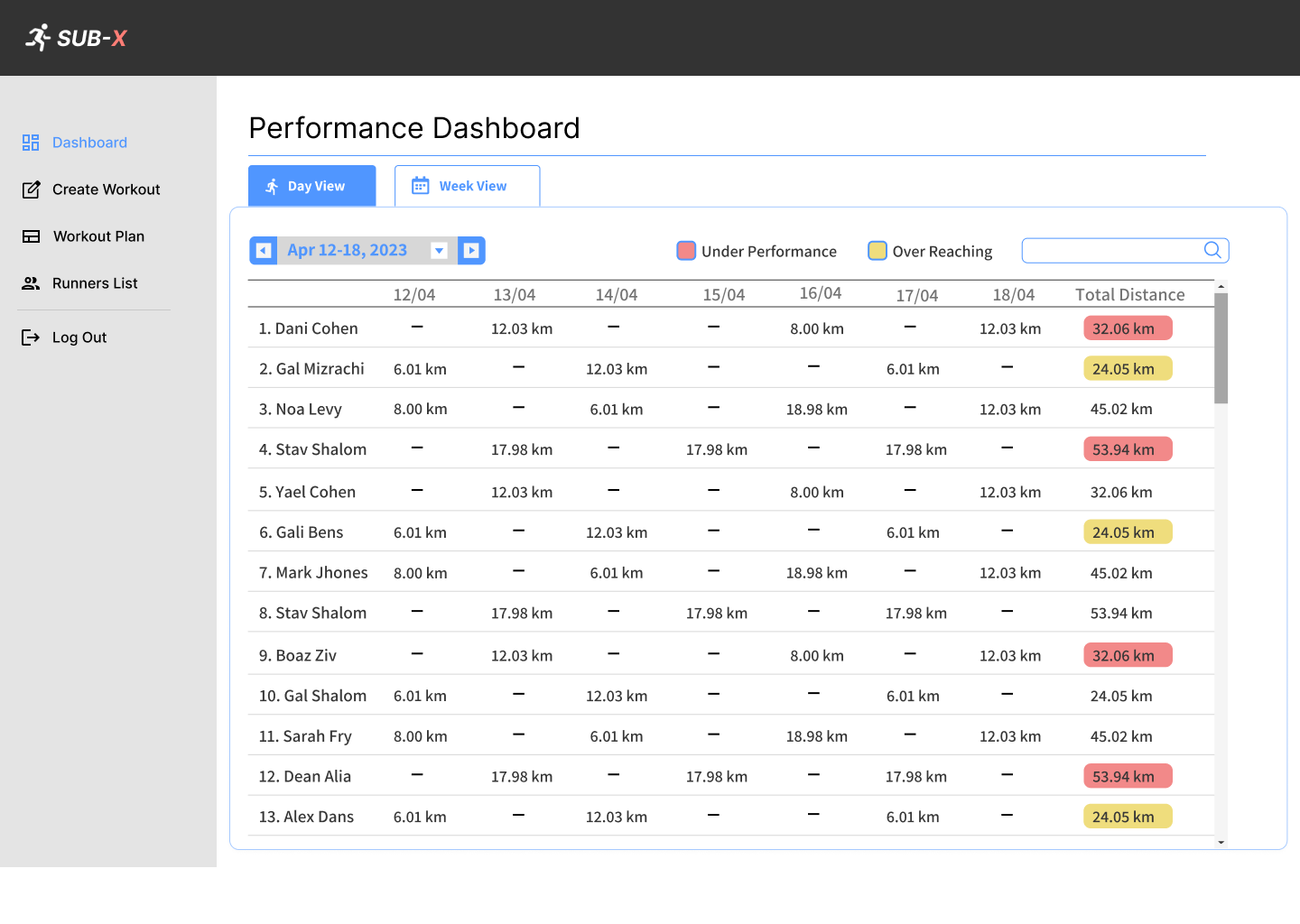Screen dimensions: 1300x924
Task: Switch to the Week View tab
Action: pos(467,185)
